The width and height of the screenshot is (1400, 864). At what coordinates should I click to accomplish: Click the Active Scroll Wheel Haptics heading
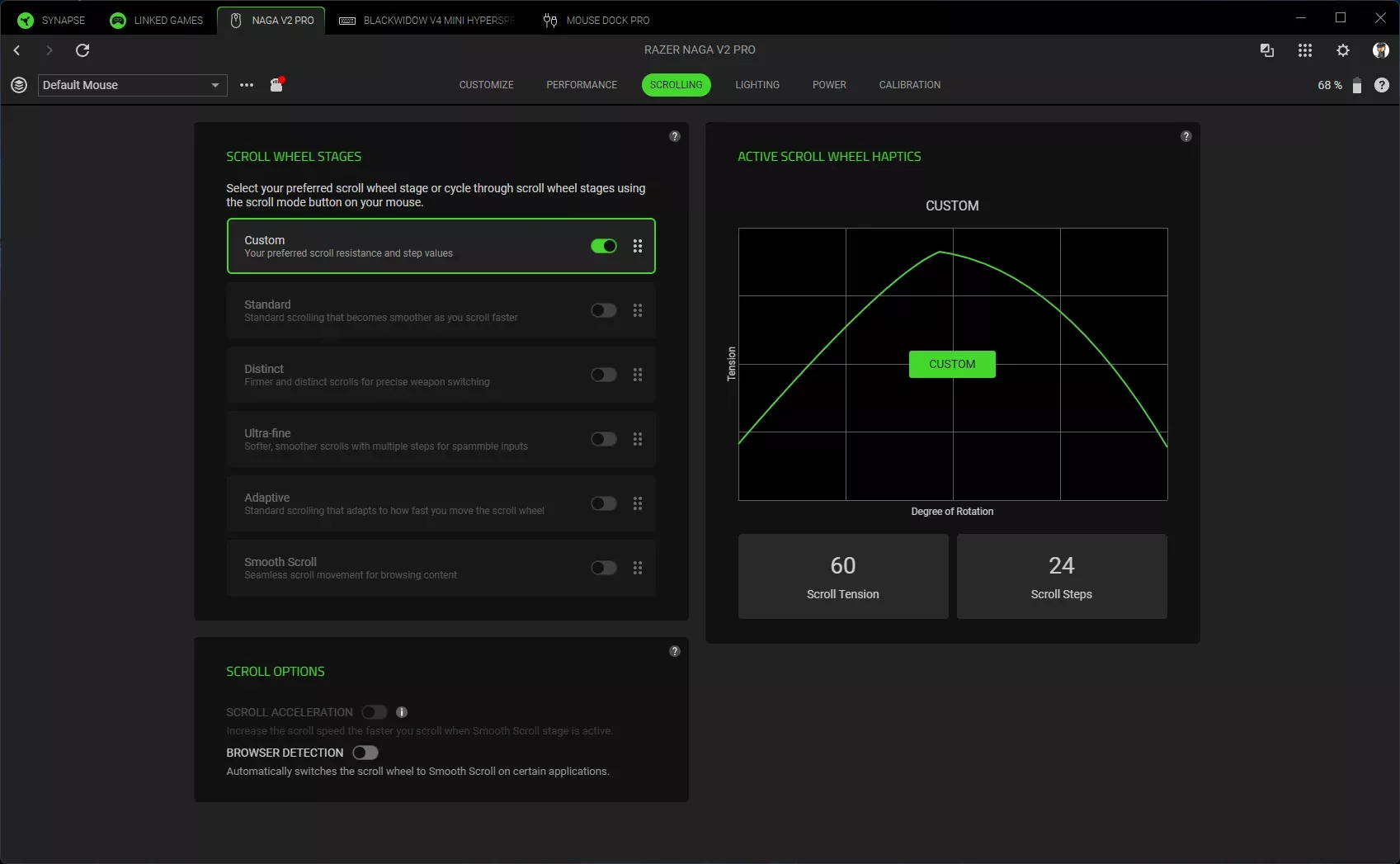point(829,157)
